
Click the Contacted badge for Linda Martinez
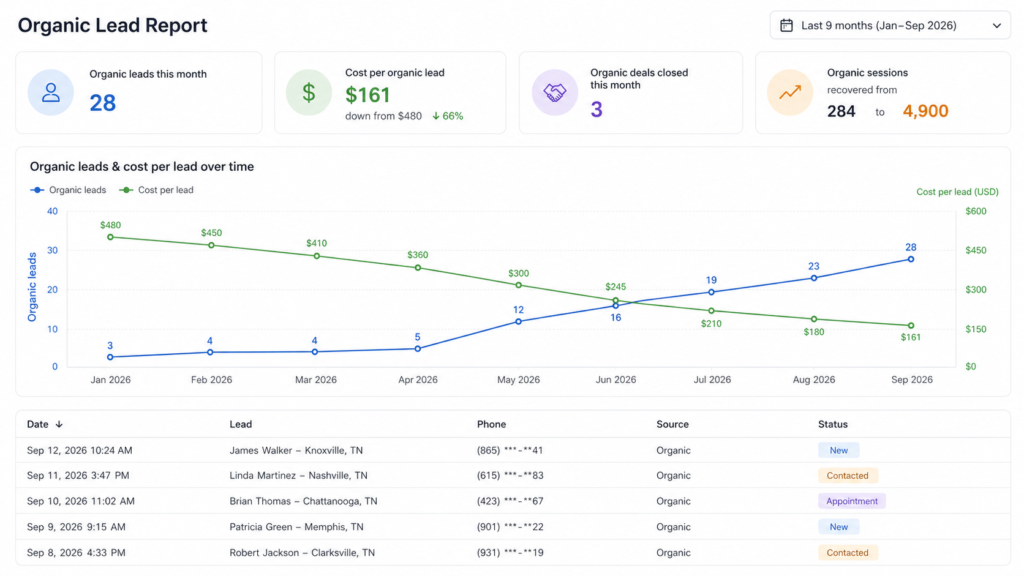848,475
